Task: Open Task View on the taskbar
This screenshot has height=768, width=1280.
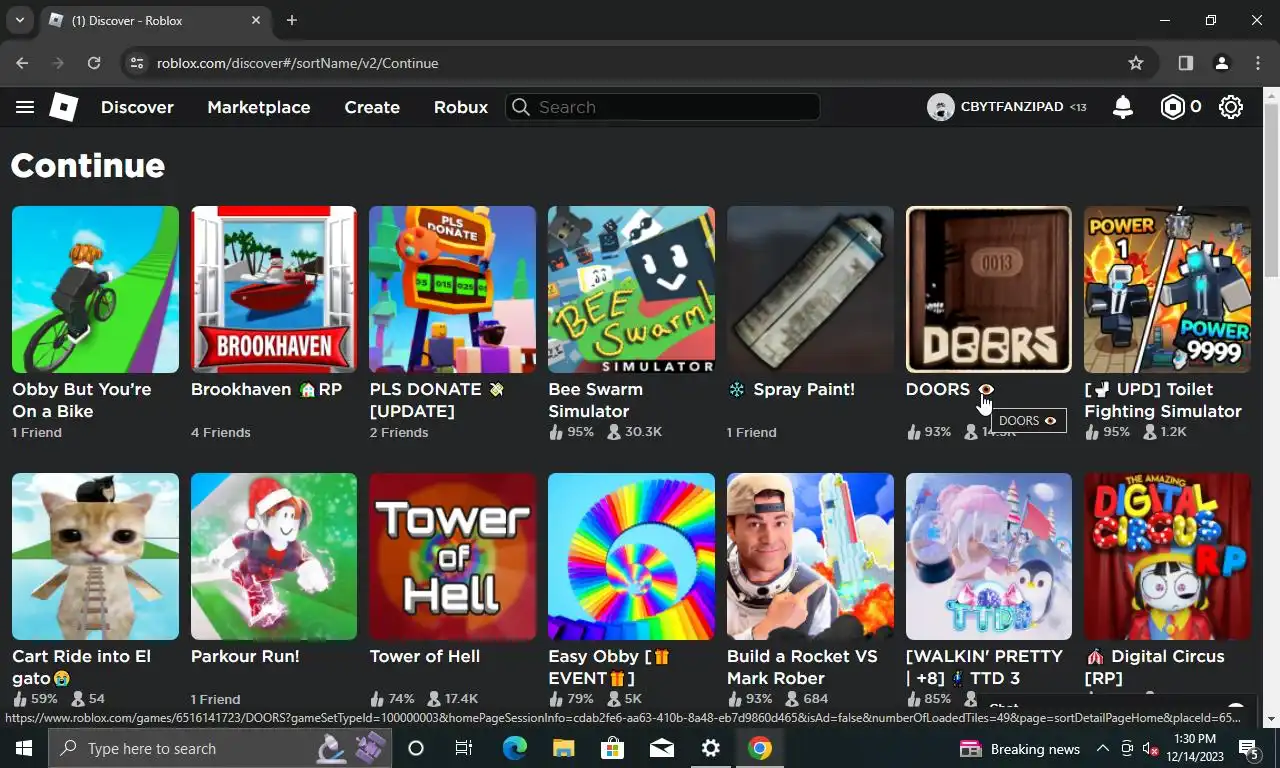Action: [464, 748]
